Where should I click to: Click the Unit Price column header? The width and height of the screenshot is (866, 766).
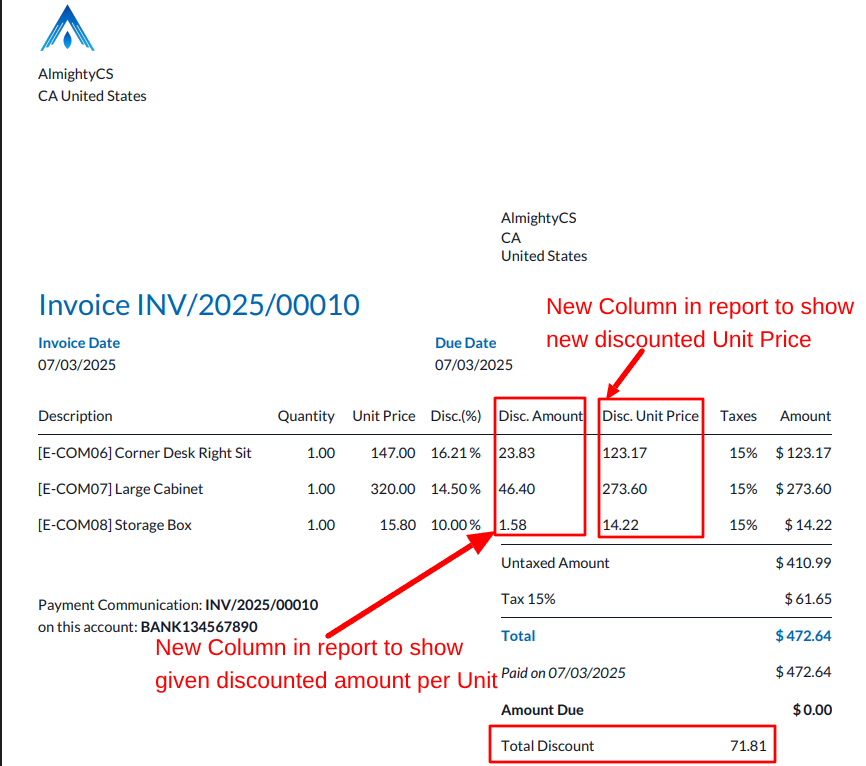tap(383, 416)
